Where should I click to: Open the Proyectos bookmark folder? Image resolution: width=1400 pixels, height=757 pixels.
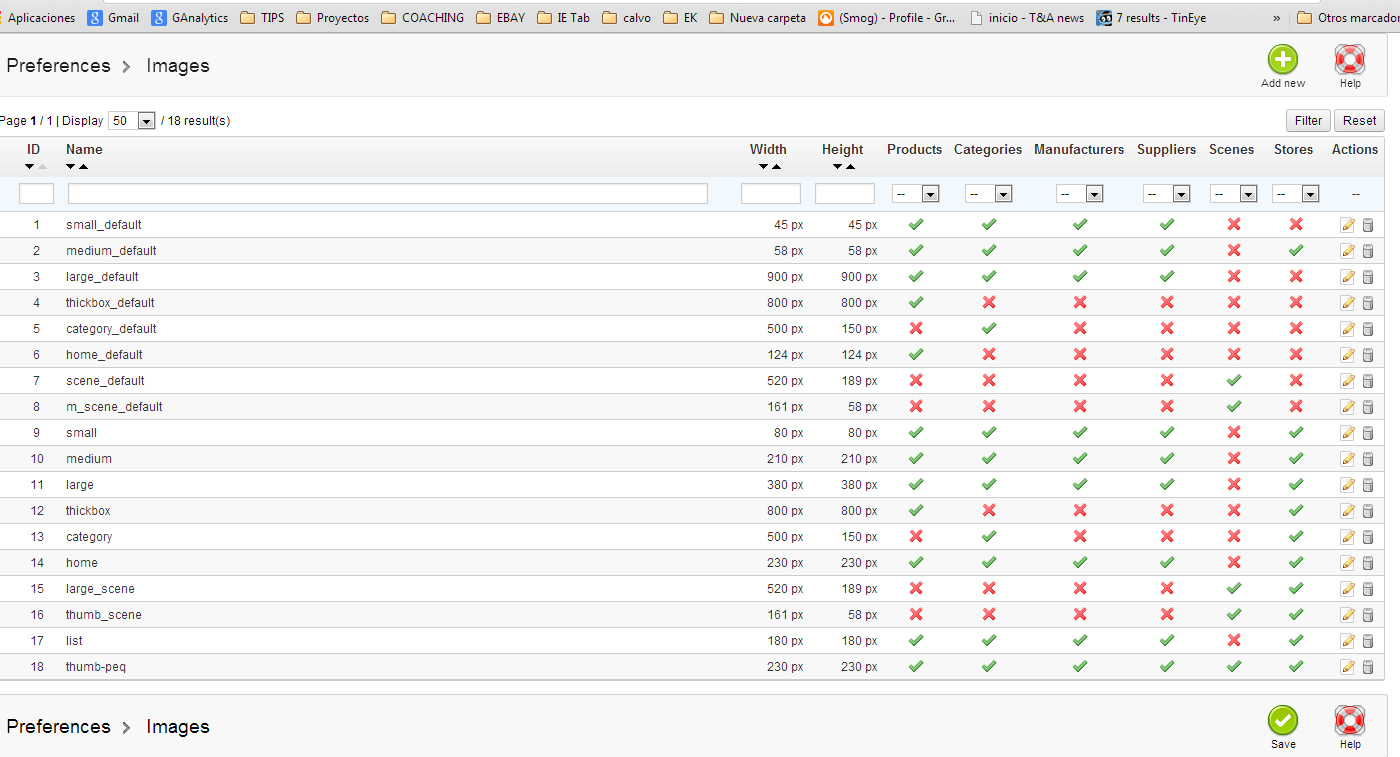333,18
